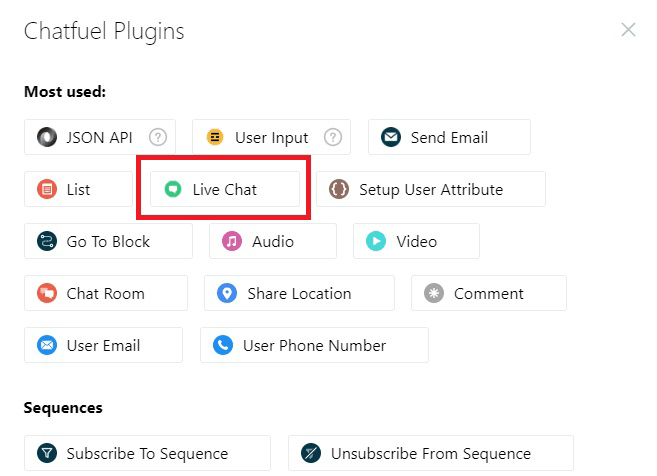The image size is (657, 476).
Task: Open help tooltip beside JSON API
Action: [158, 137]
